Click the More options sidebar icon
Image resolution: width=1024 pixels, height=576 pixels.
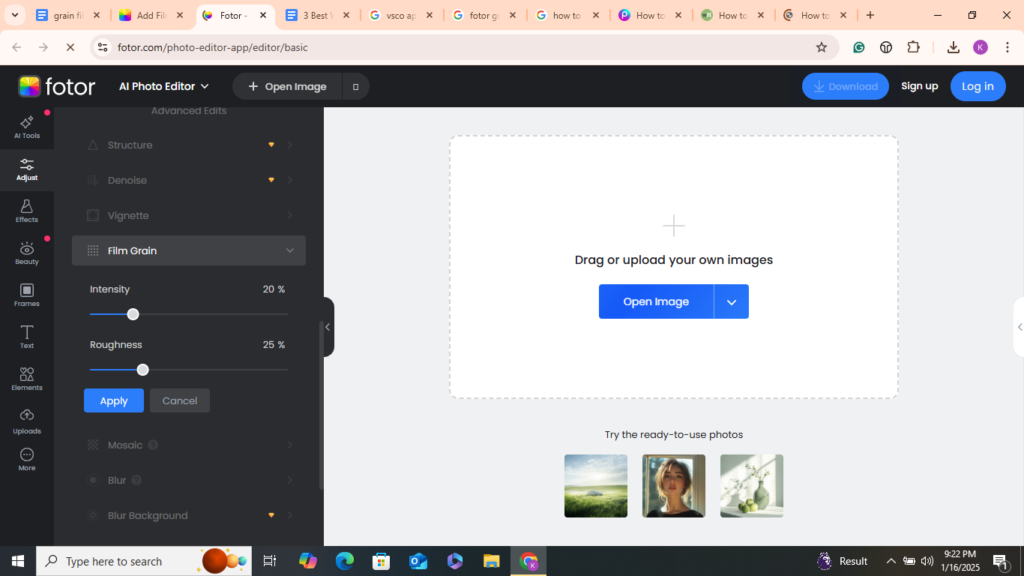pos(27,460)
